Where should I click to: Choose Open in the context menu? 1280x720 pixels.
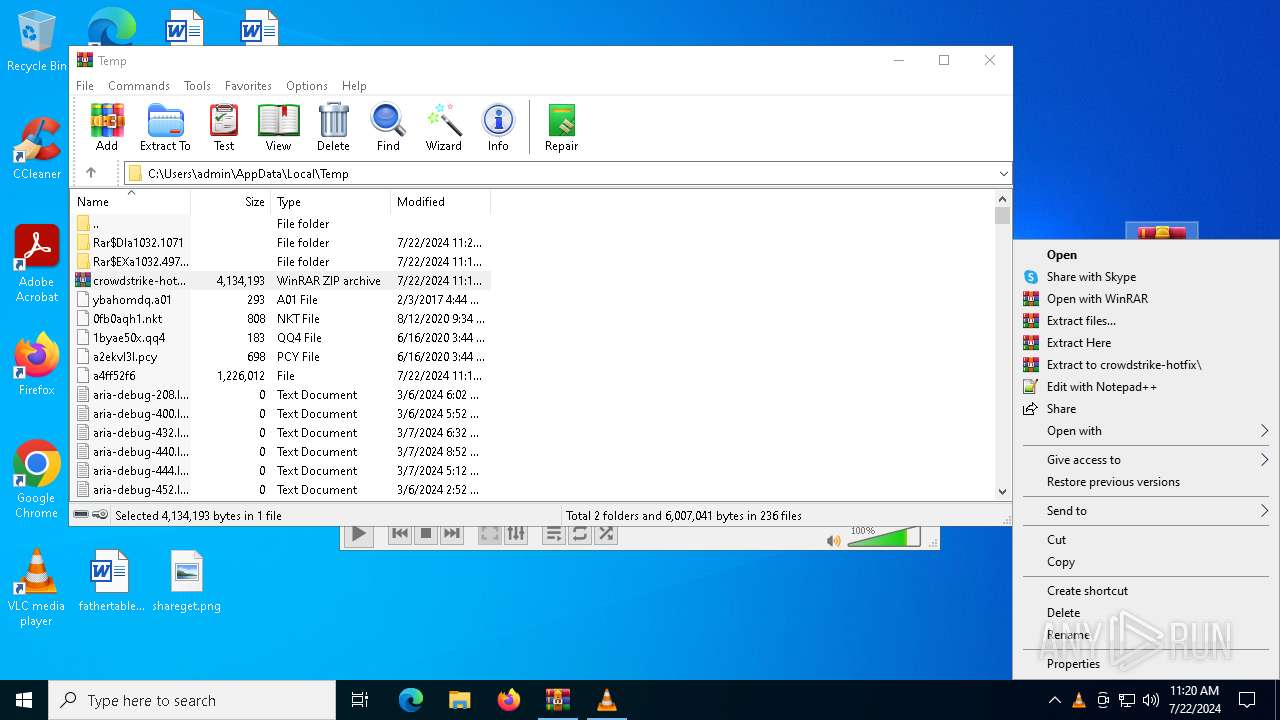pyautogui.click(x=1146, y=255)
